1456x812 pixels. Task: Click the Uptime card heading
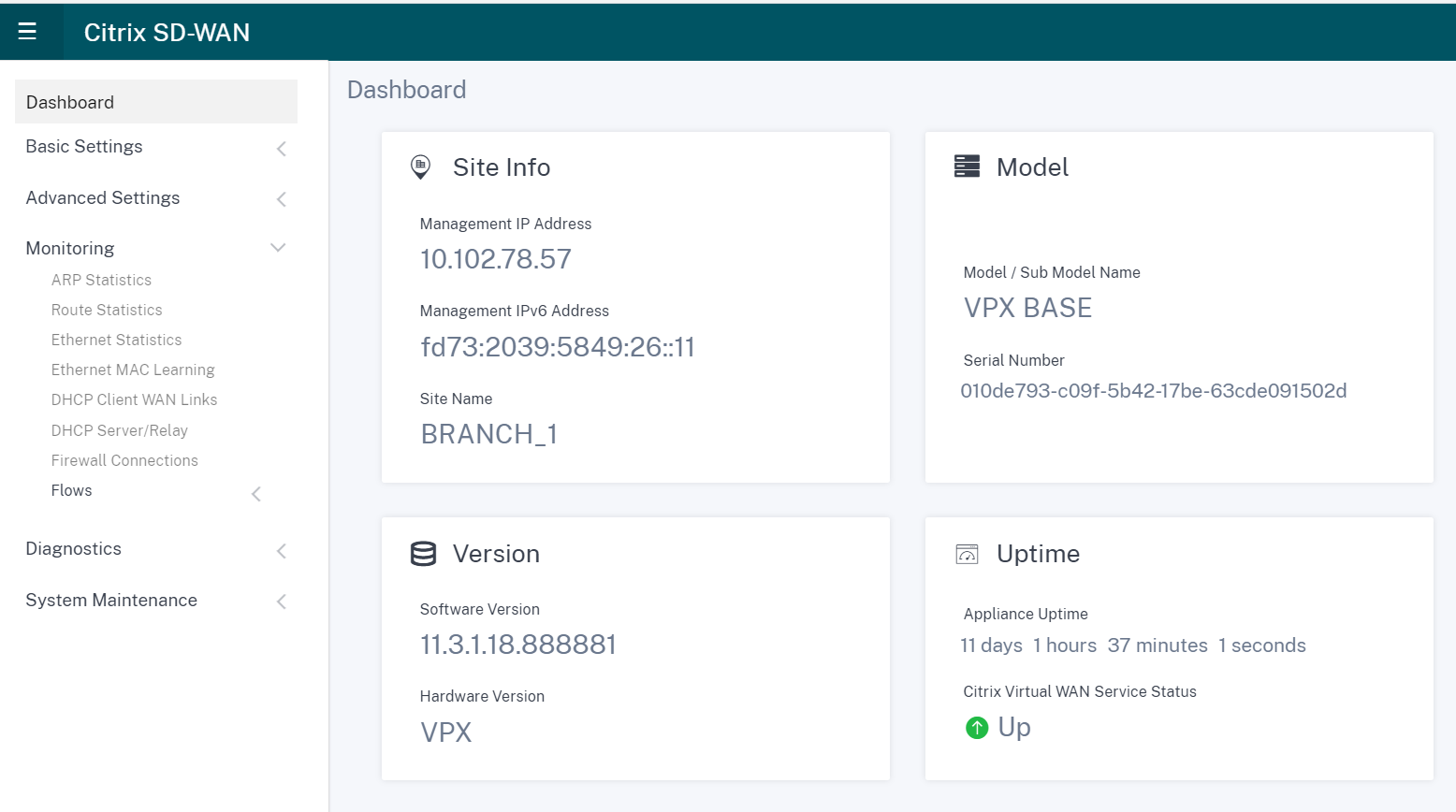(x=1039, y=554)
